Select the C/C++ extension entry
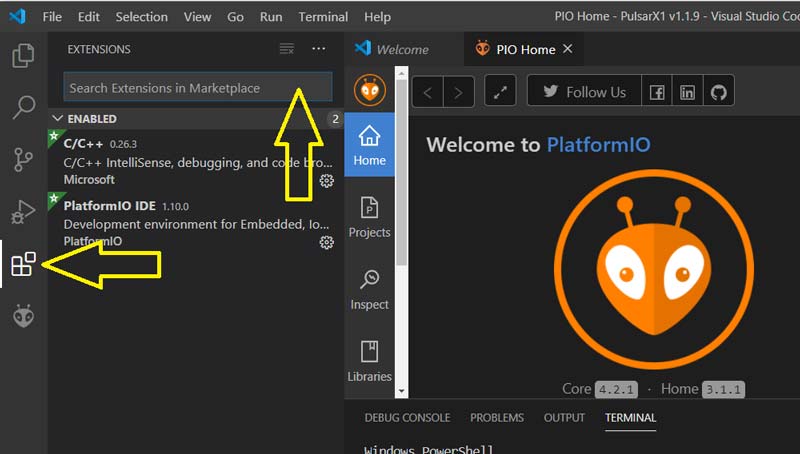 click(x=196, y=160)
